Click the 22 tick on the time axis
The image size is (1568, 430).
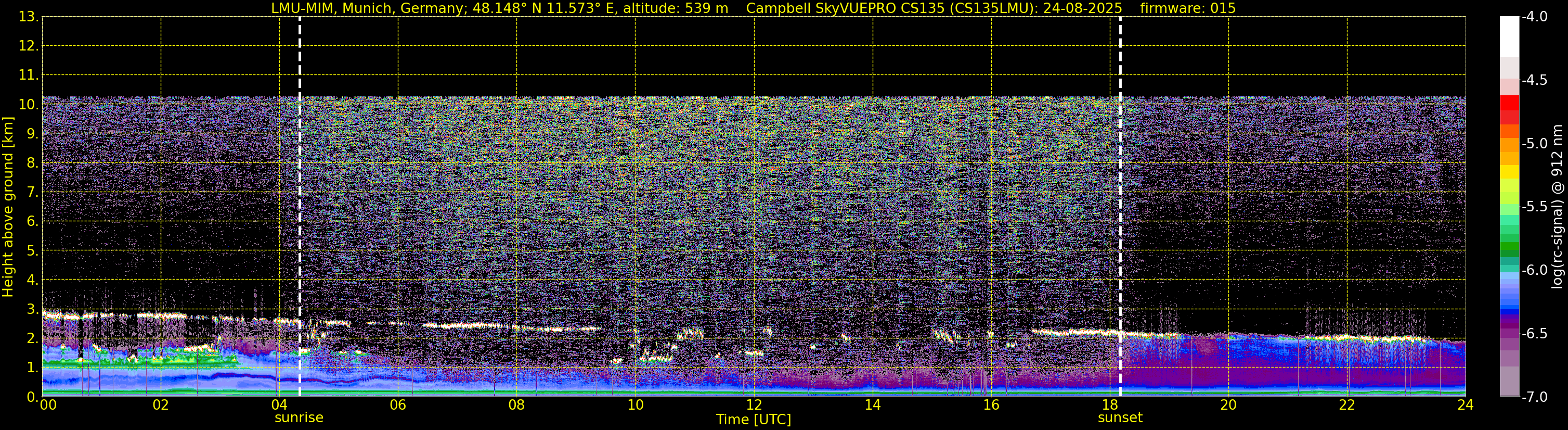click(x=1347, y=406)
